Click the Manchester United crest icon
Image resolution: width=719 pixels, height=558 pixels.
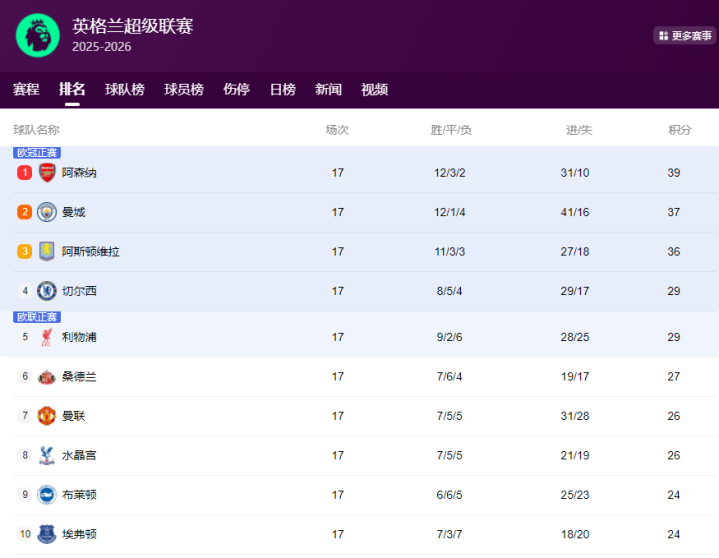pos(47,416)
